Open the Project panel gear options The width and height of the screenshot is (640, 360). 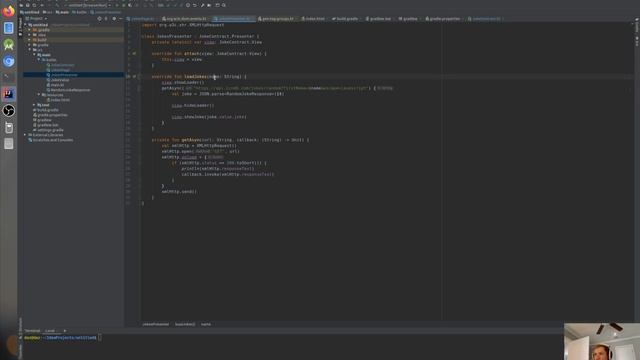(114, 18)
